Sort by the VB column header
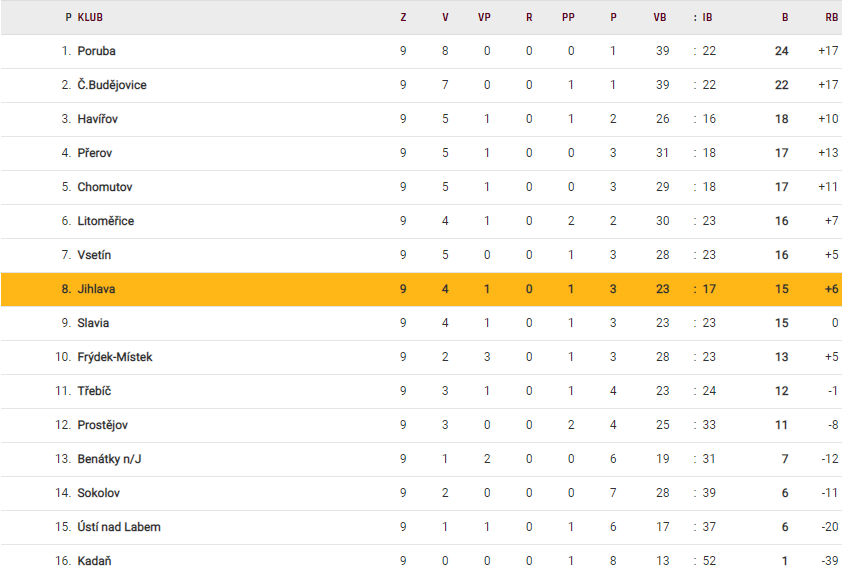Screen dimensions: 844x576 point(660,17)
